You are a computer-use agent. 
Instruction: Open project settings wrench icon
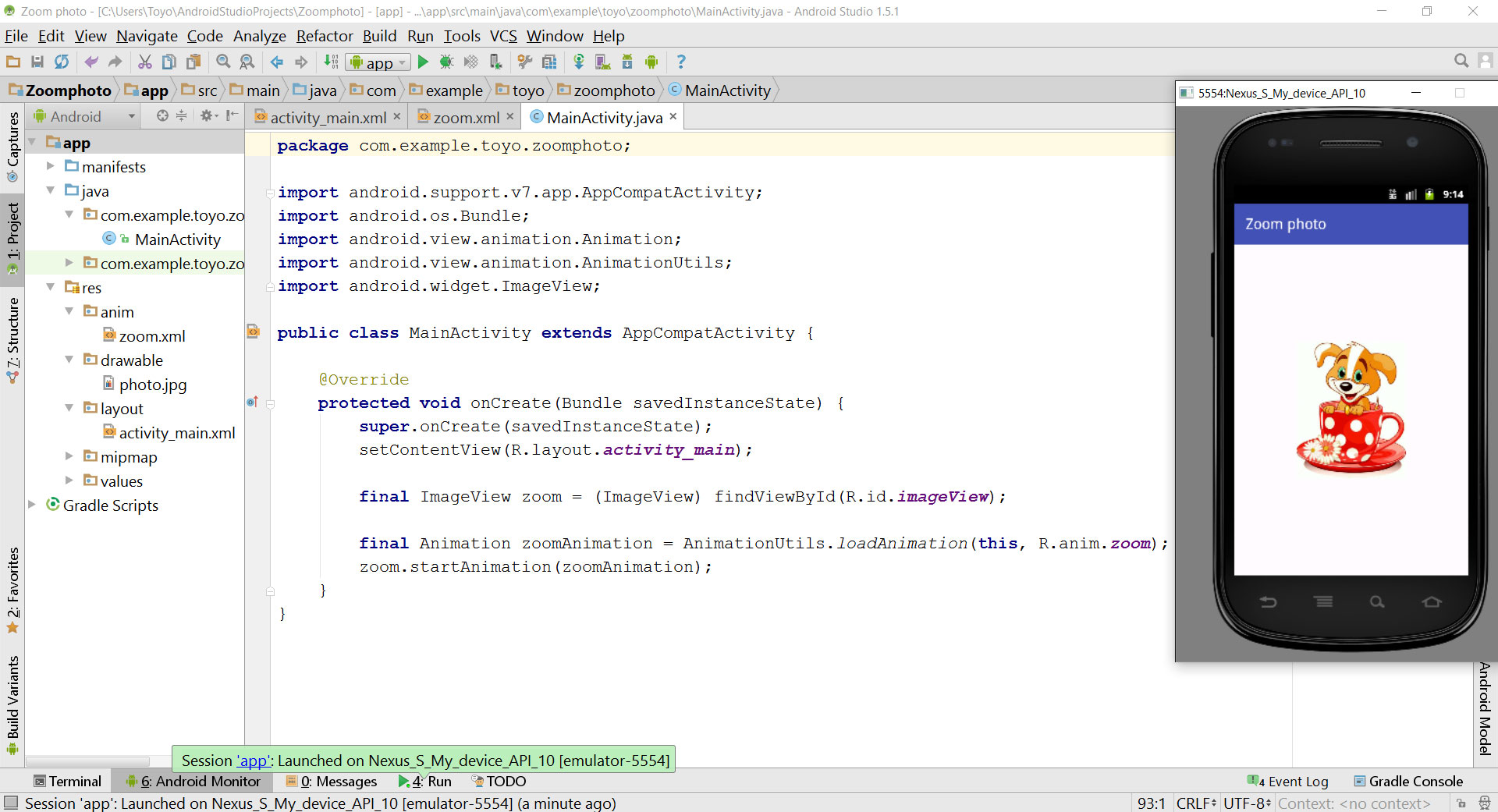[525, 62]
